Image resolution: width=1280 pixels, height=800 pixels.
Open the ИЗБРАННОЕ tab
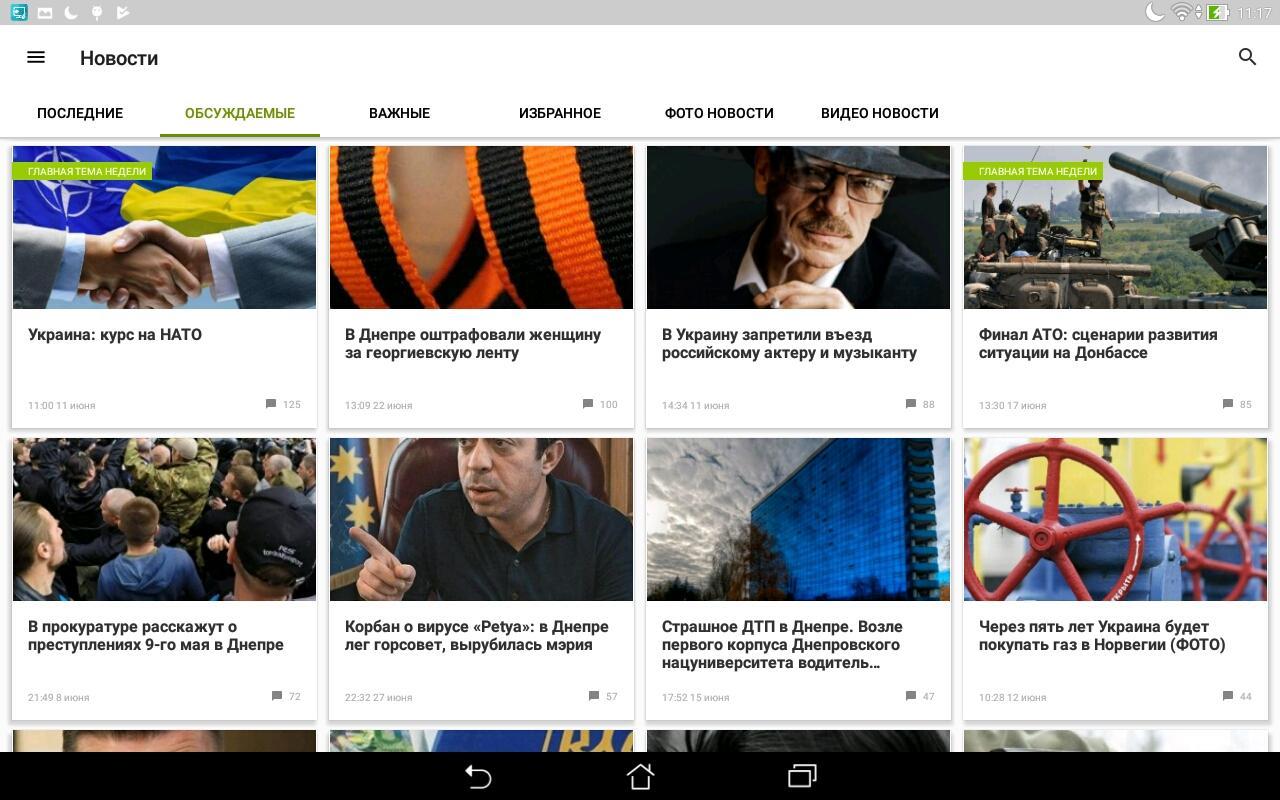click(x=560, y=113)
